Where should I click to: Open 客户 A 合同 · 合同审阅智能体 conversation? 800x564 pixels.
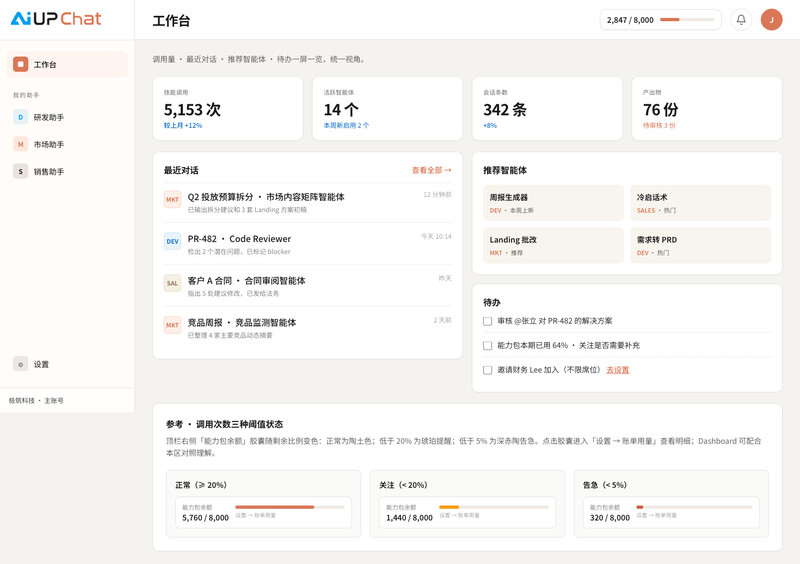308,286
